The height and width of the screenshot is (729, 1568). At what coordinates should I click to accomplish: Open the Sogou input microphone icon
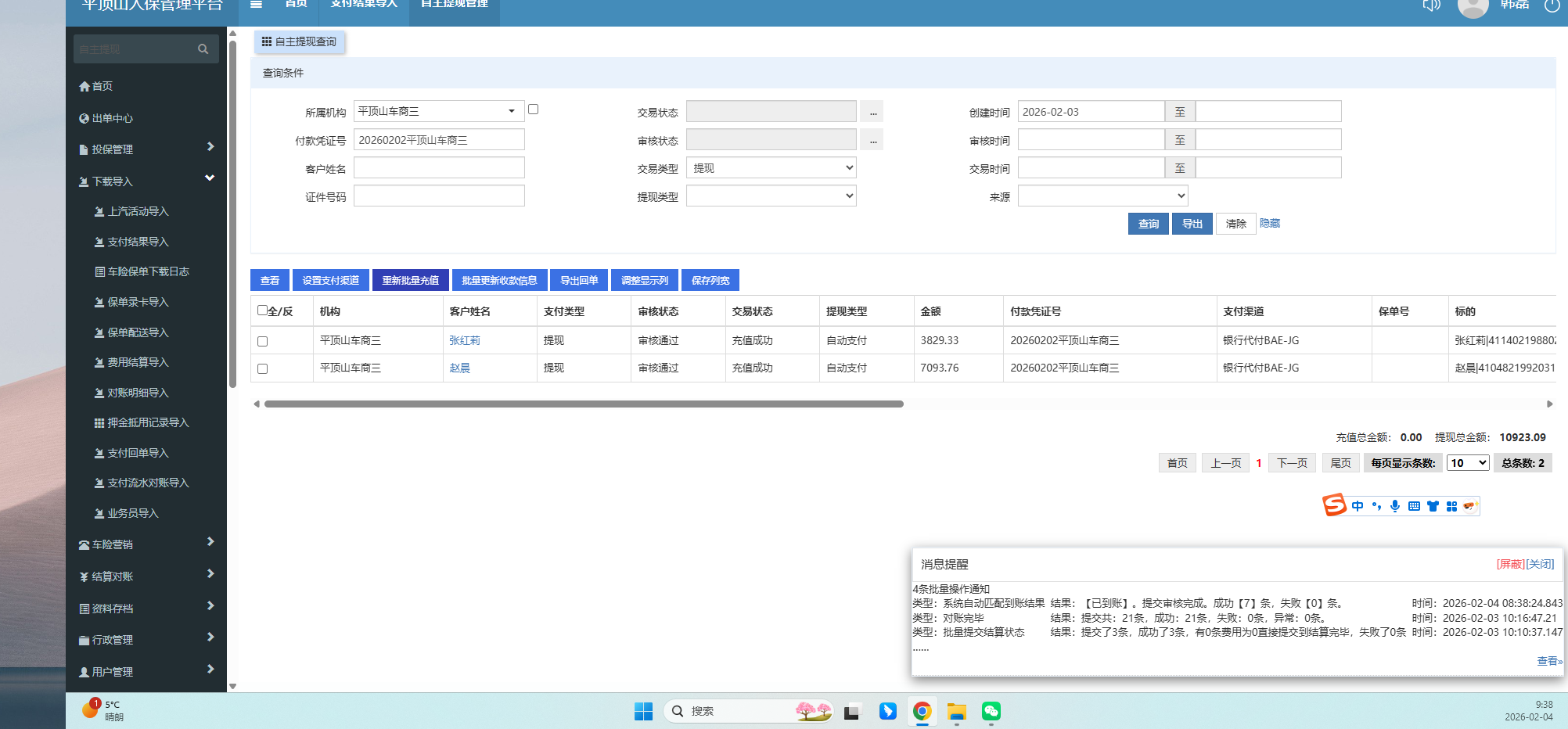pyautogui.click(x=1395, y=506)
